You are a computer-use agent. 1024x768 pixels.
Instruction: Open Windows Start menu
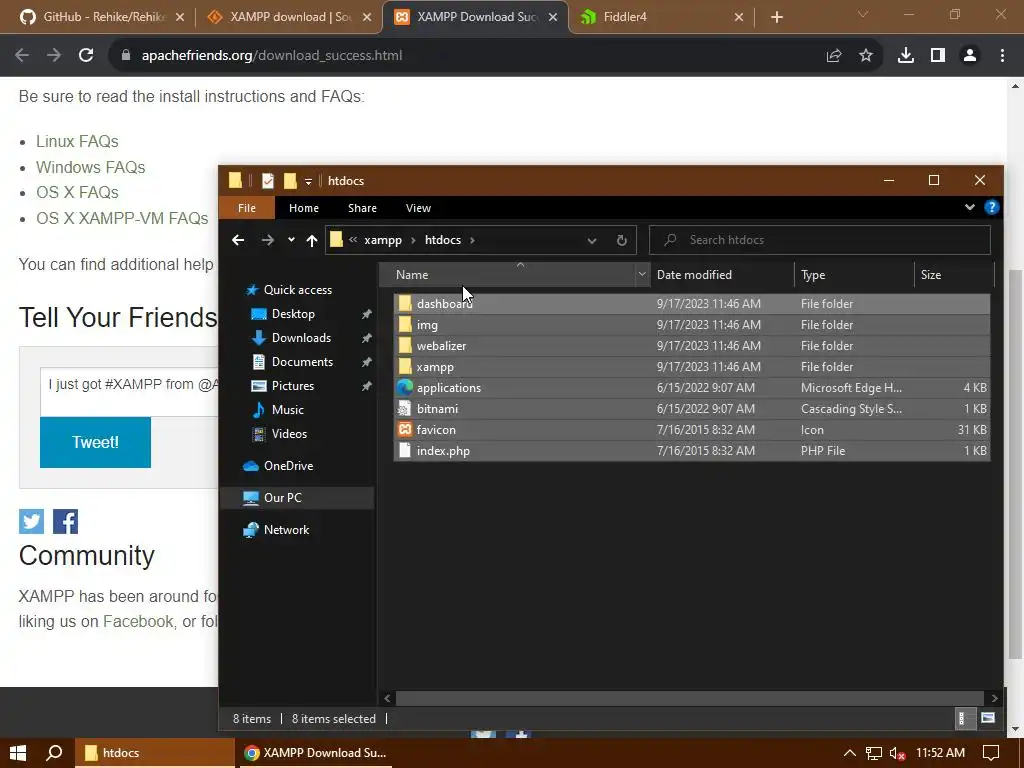(18, 753)
